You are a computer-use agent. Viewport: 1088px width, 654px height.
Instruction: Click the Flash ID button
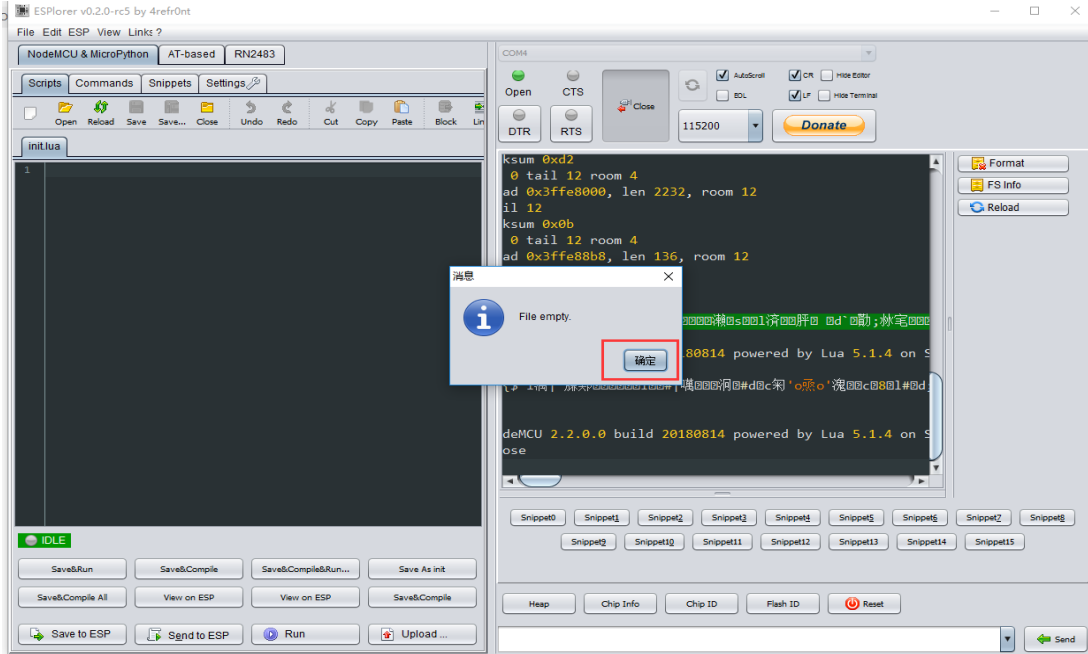click(x=783, y=604)
